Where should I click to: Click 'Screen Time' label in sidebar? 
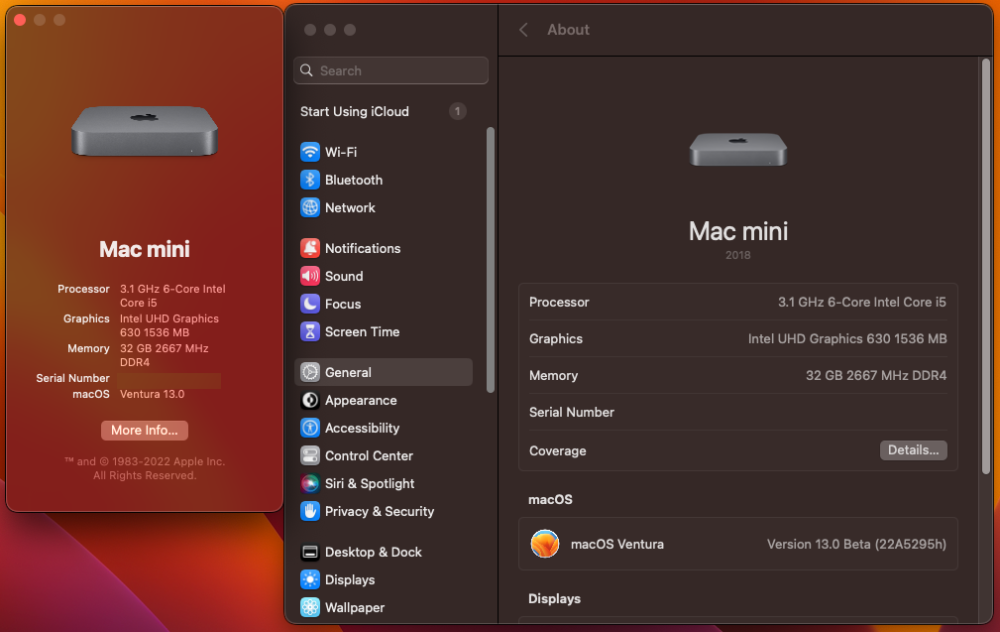tap(362, 332)
